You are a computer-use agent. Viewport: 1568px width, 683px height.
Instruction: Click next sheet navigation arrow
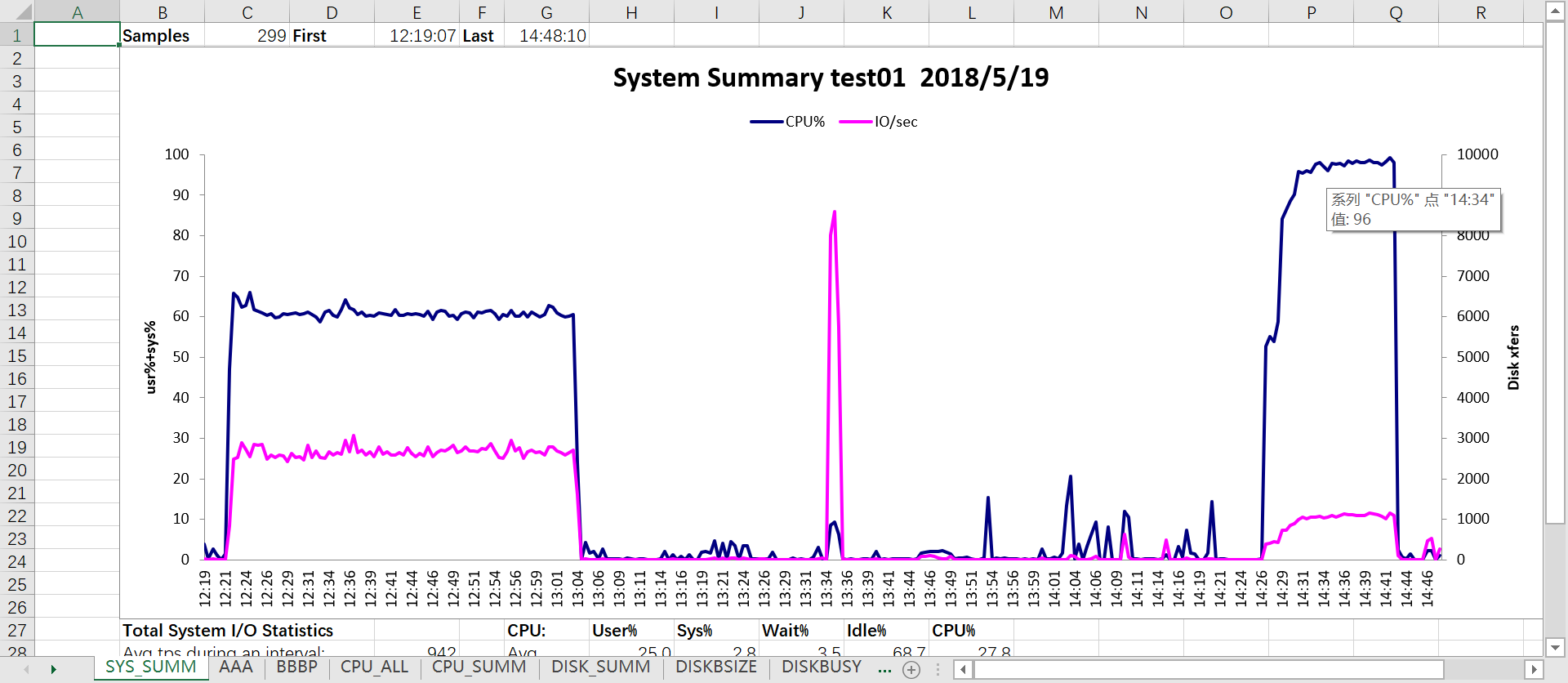[53, 670]
